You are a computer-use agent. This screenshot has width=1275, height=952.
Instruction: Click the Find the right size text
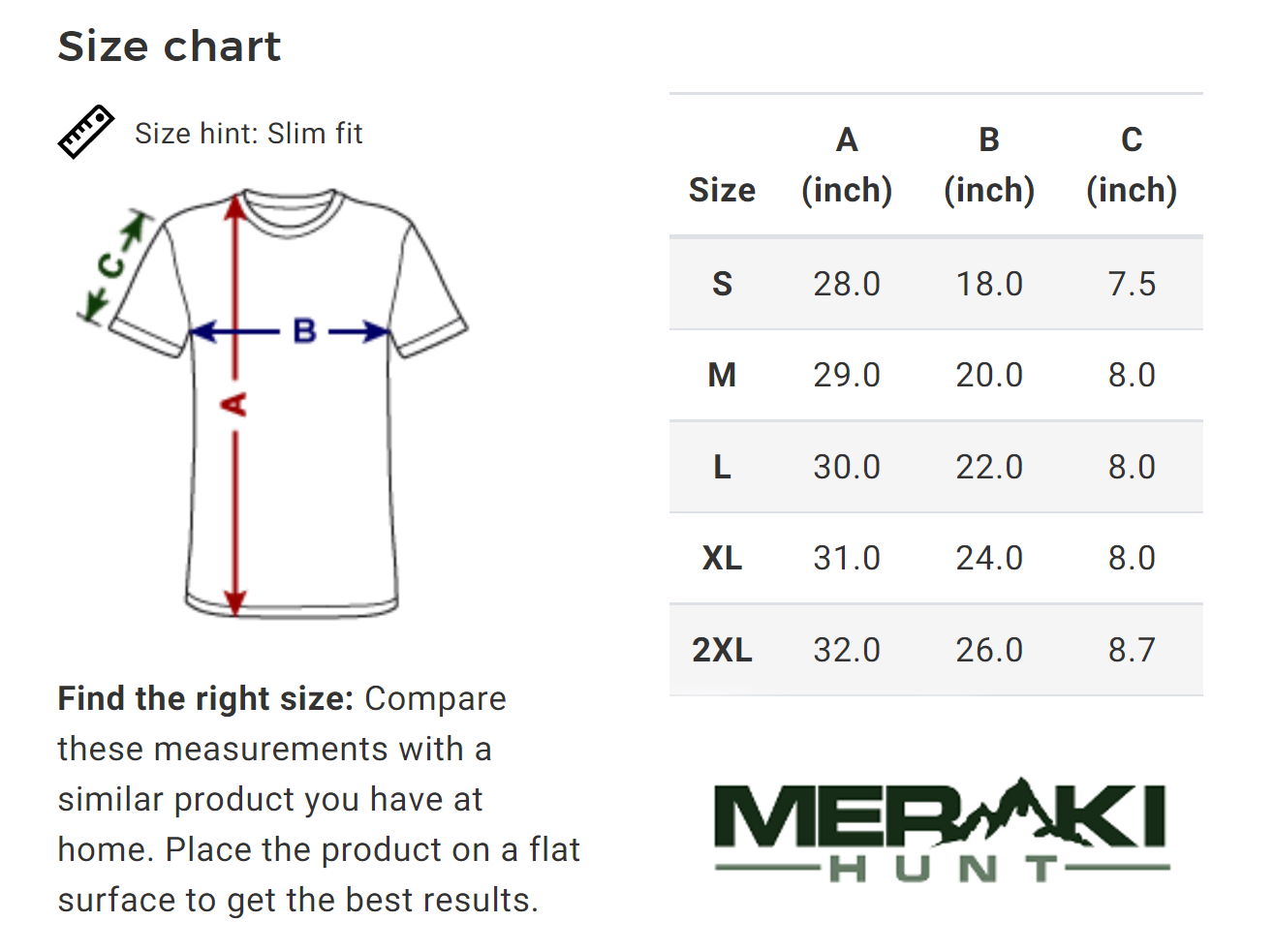205,698
